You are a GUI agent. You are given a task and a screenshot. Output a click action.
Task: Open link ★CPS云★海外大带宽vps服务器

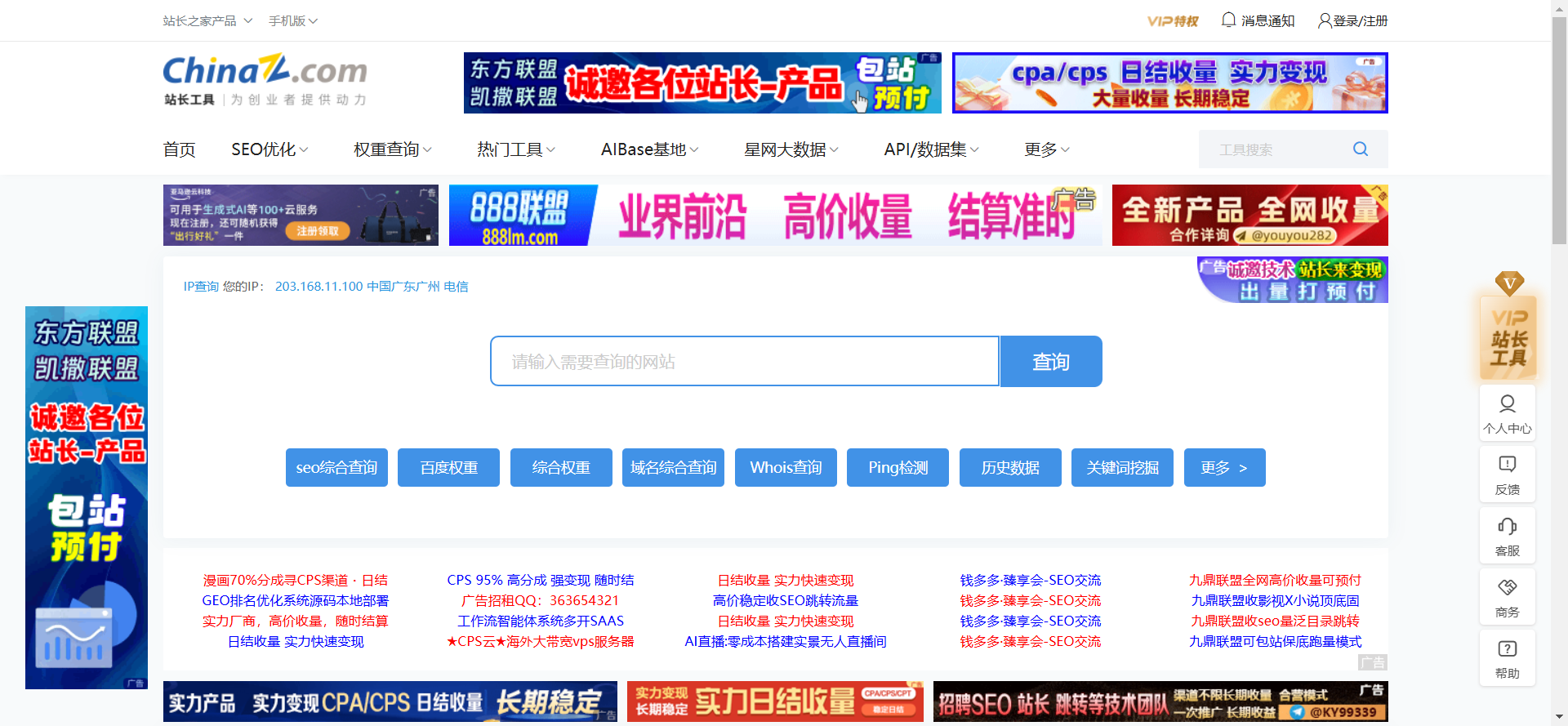click(541, 641)
